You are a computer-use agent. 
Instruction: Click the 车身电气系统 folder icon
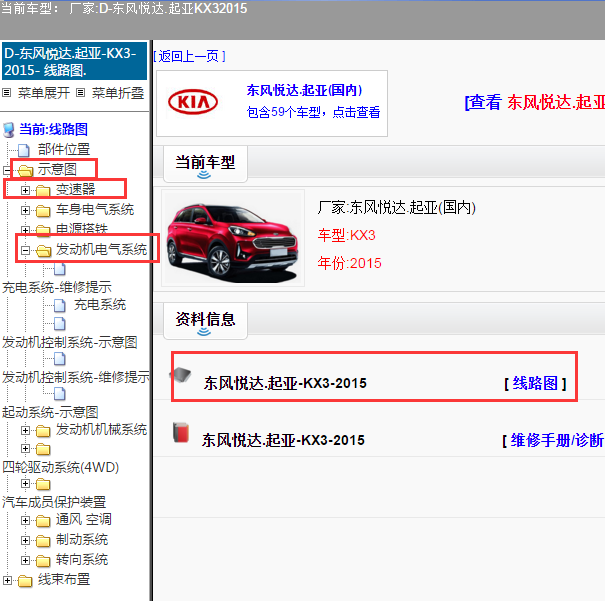[43, 211]
